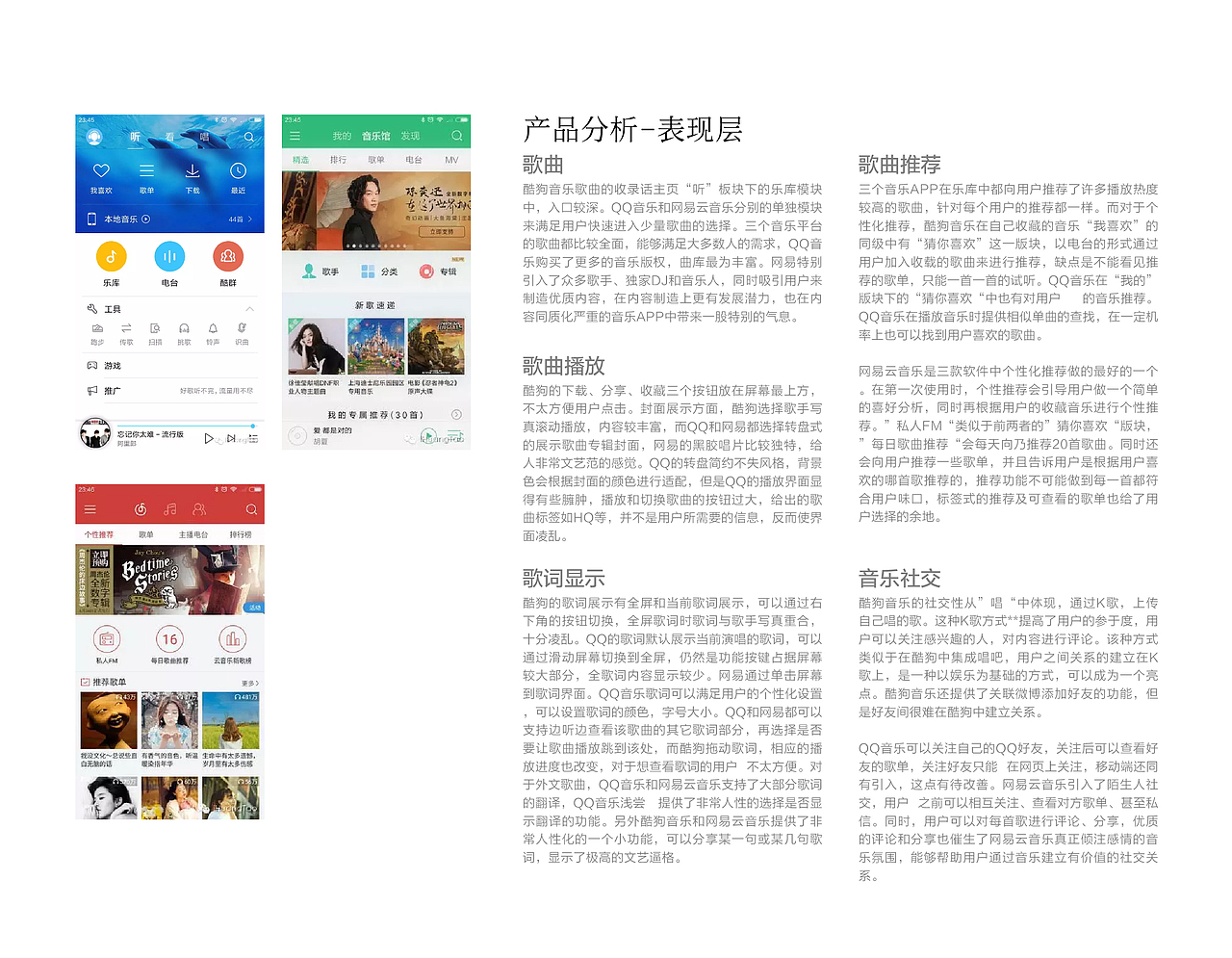The width and height of the screenshot is (1232, 958).
Task: Select the 传歌 song transfer tool icon
Action: (126, 327)
